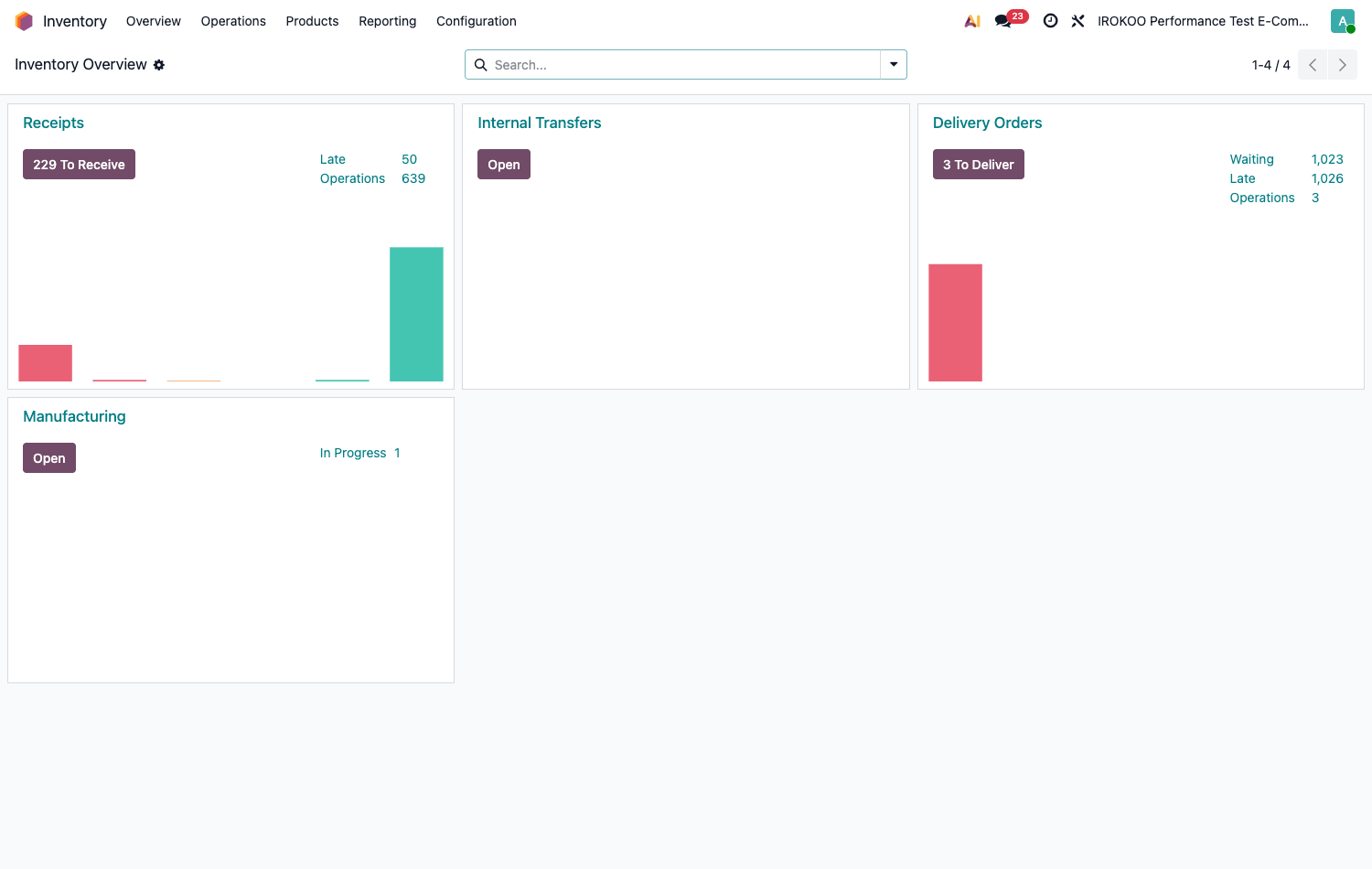Click Late link in Receipts card
1372x869 pixels.
[x=333, y=159]
